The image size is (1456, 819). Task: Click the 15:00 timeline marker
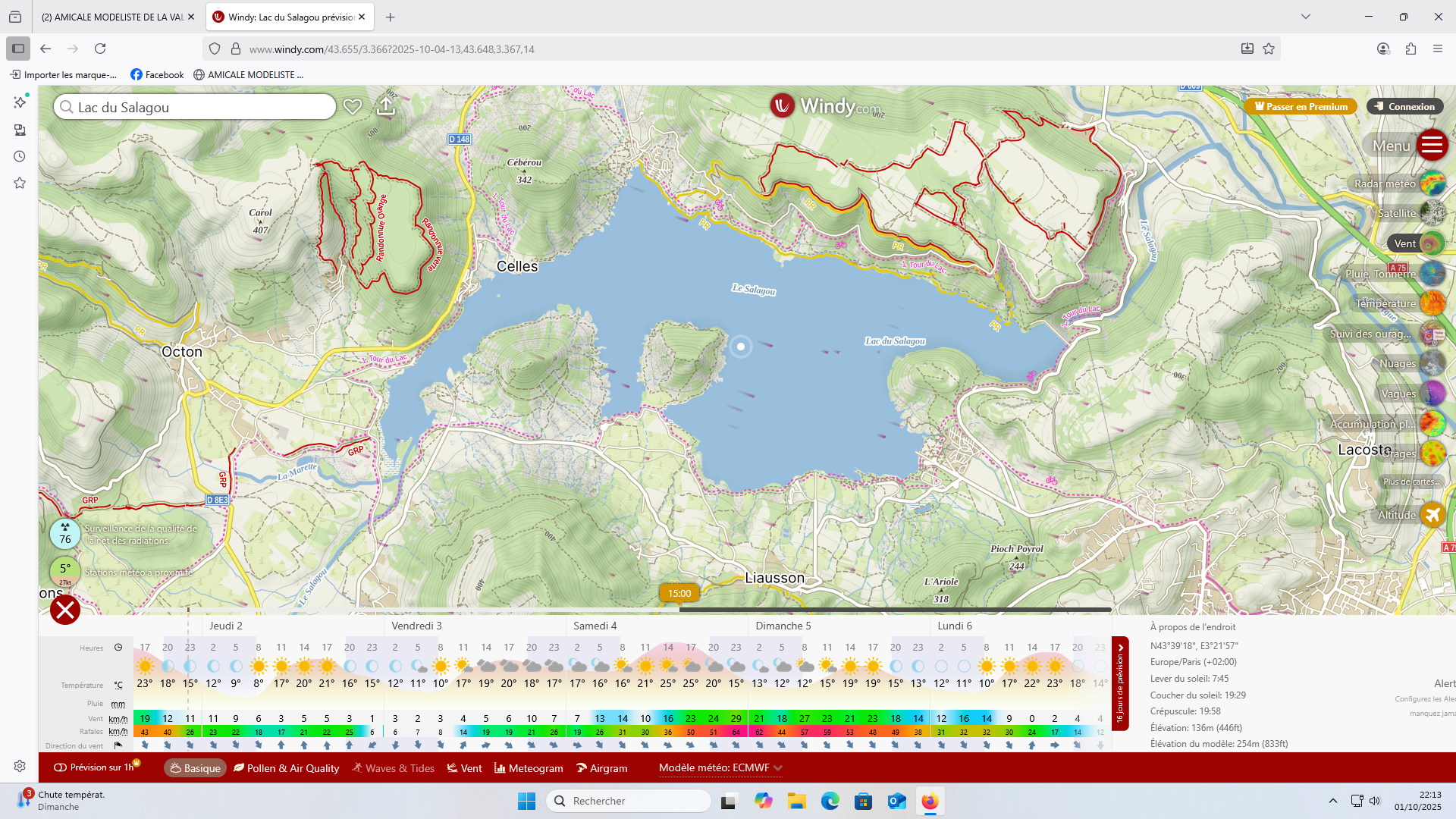(679, 594)
